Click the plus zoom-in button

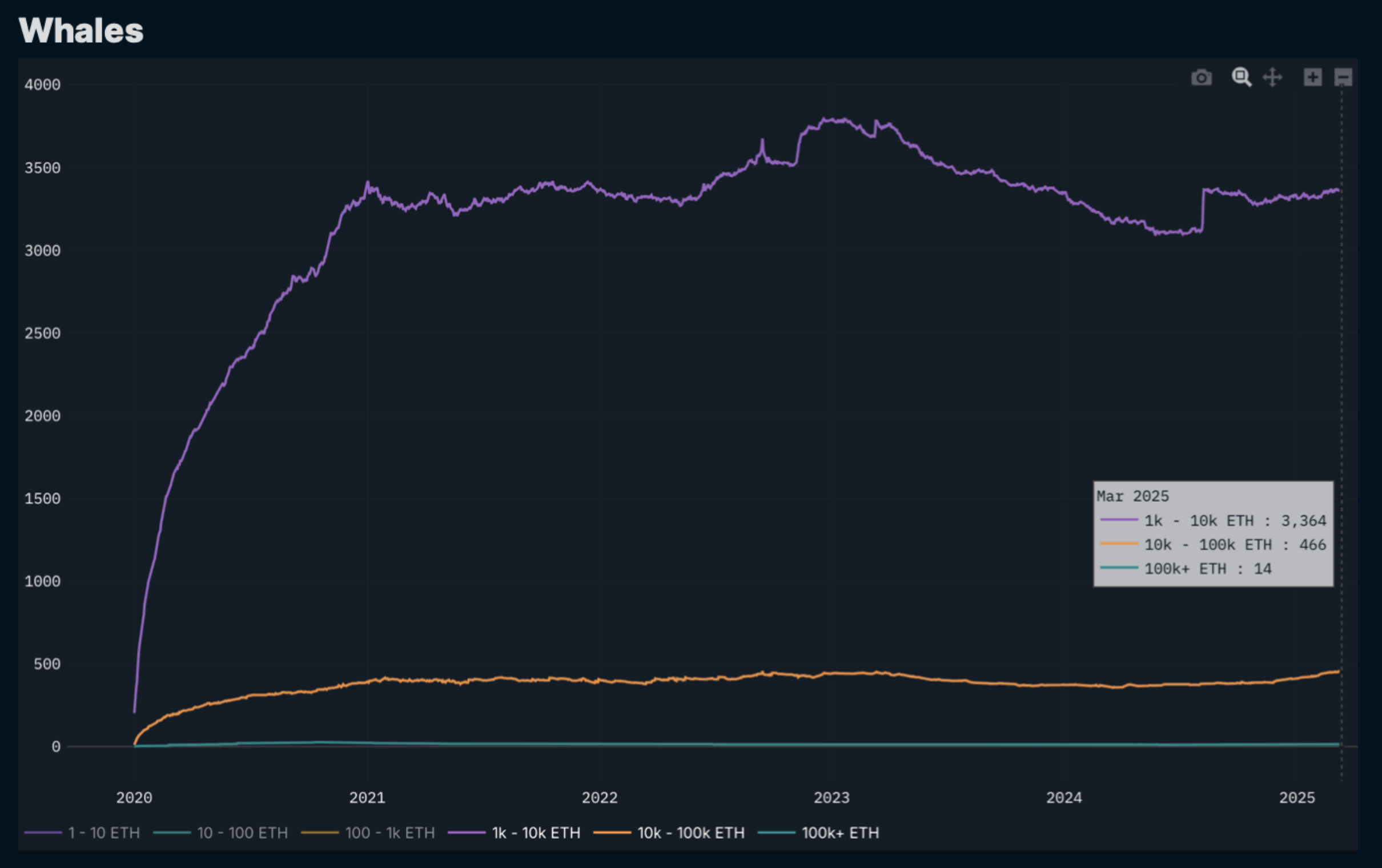1312,77
